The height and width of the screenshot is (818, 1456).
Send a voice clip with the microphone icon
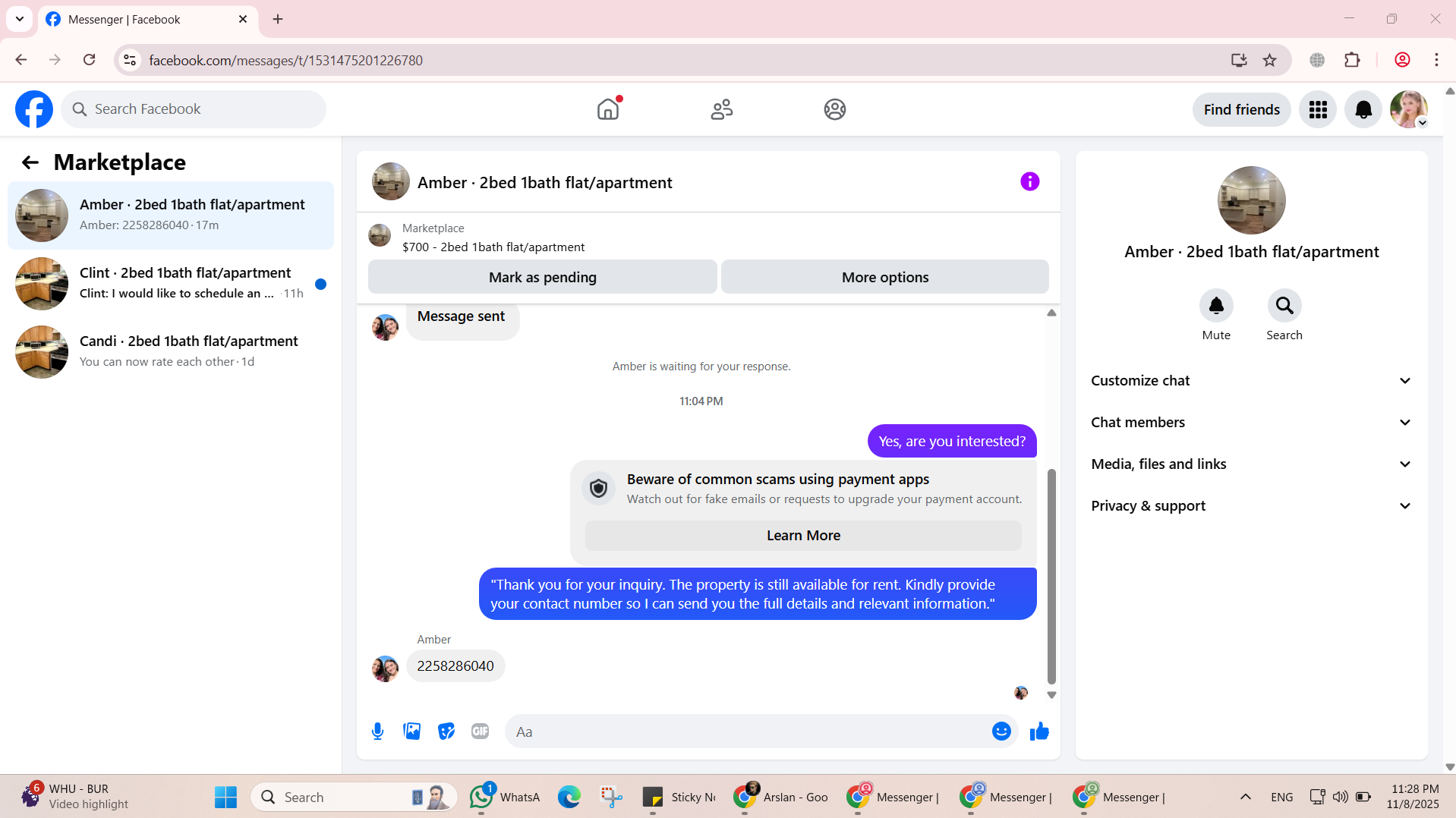pos(377,731)
